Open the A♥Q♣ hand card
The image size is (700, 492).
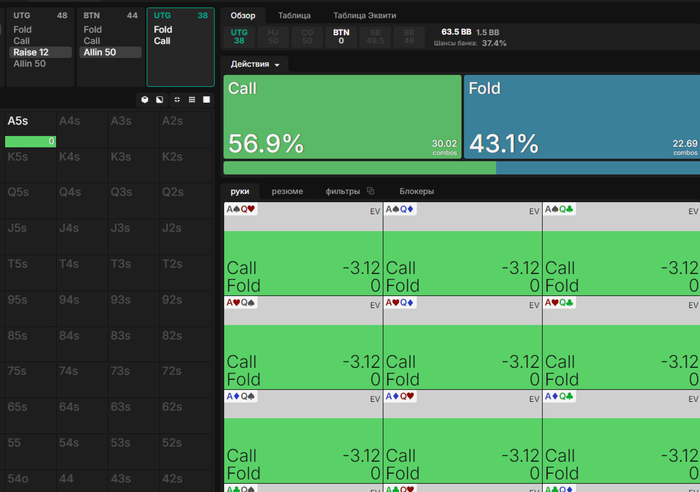621,342
